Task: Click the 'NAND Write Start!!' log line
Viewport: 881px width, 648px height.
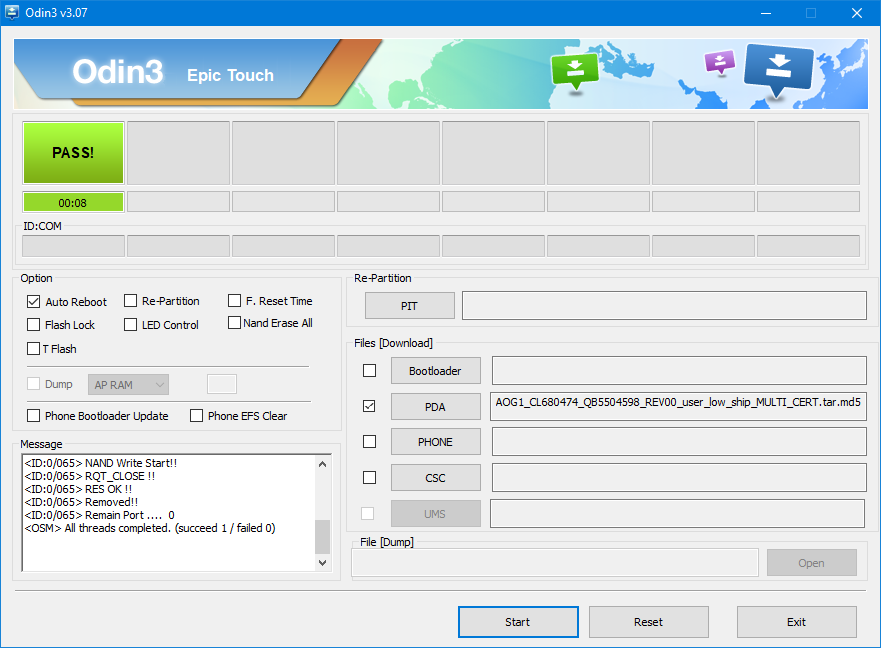Action: [x=101, y=463]
